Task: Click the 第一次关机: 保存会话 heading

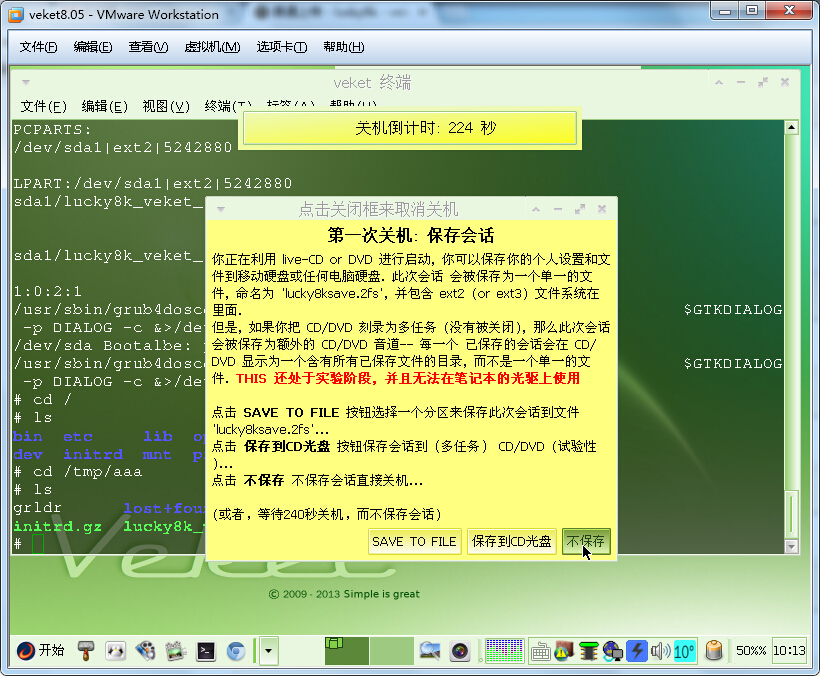Action: 411,235
